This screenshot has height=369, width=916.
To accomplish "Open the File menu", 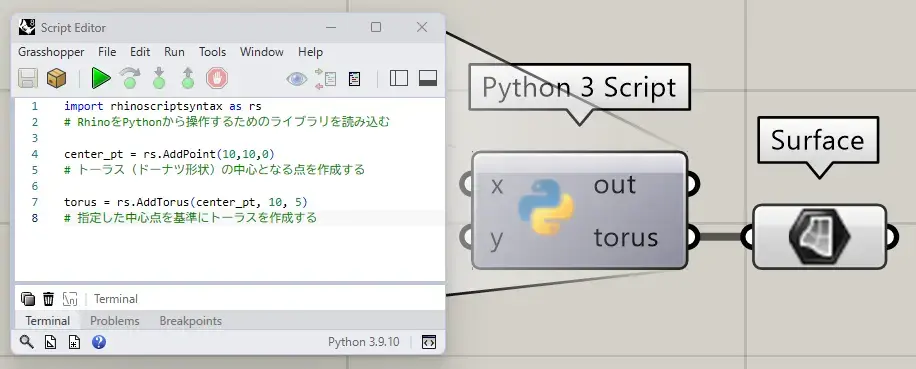I will (x=107, y=52).
